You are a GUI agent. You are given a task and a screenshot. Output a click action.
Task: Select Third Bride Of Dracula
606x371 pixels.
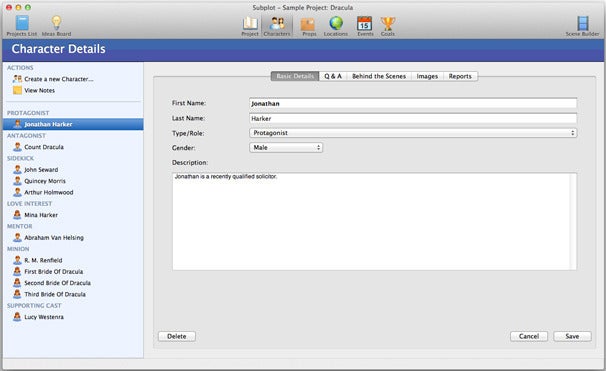tap(55, 294)
